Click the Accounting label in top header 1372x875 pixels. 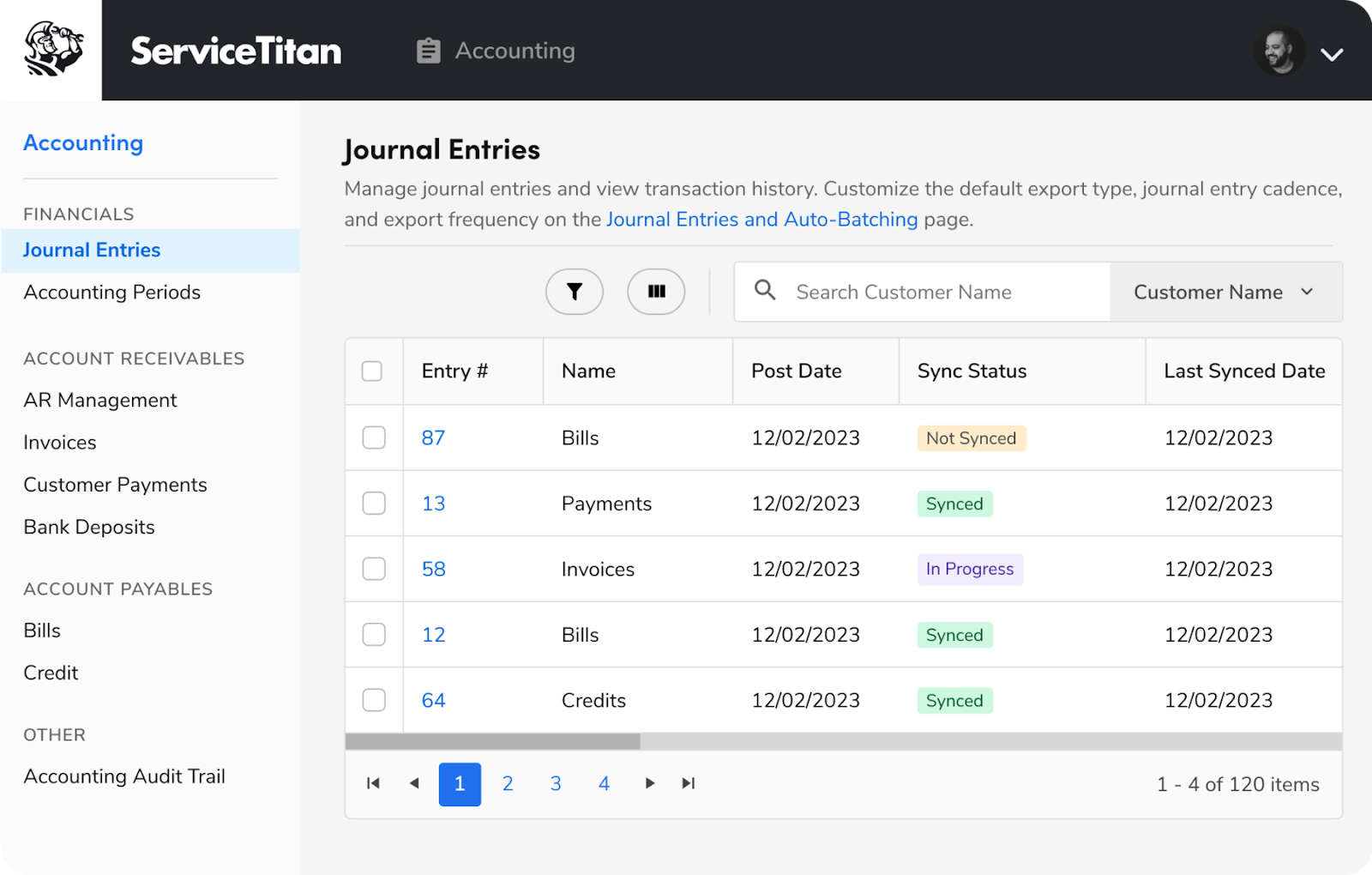[514, 51]
